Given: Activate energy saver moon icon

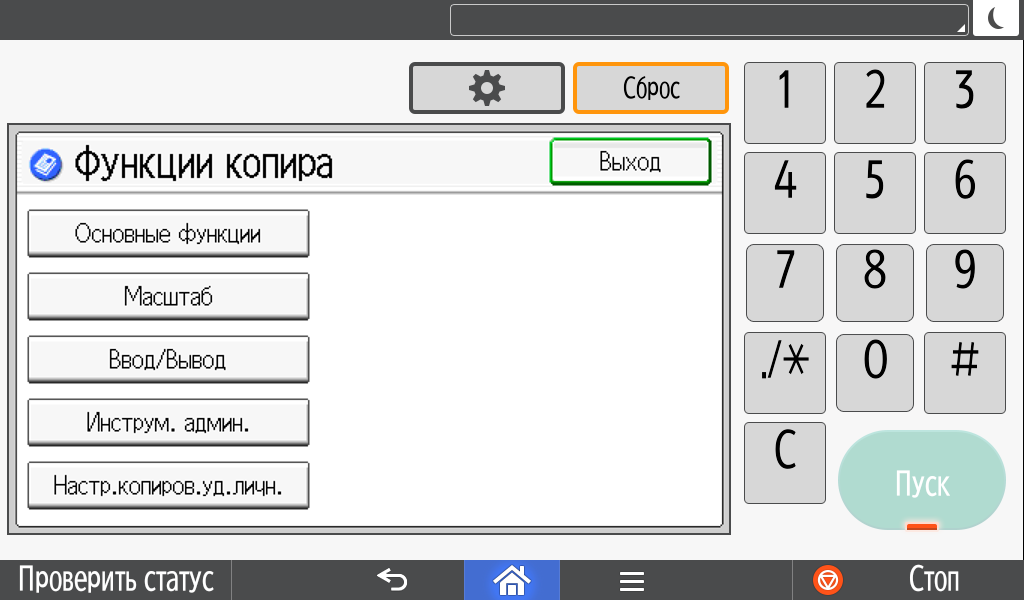Looking at the screenshot, I should pyautogui.click(x=996, y=18).
